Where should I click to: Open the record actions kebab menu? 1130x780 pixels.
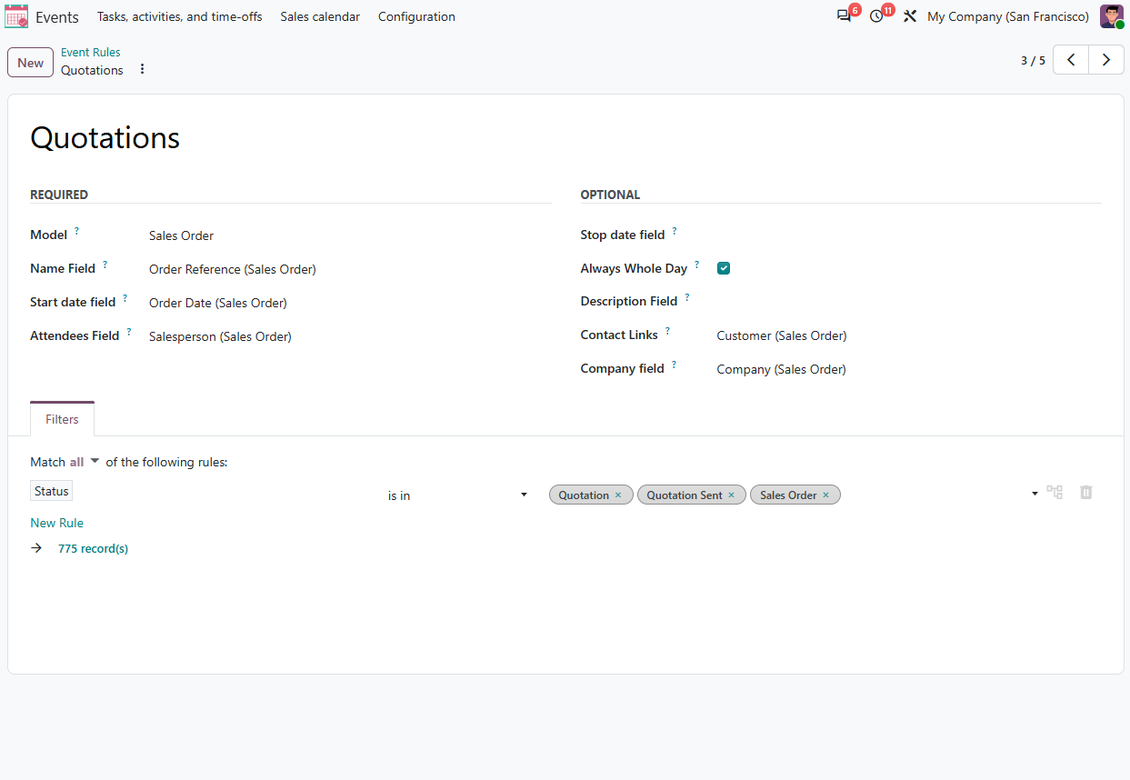(142, 69)
